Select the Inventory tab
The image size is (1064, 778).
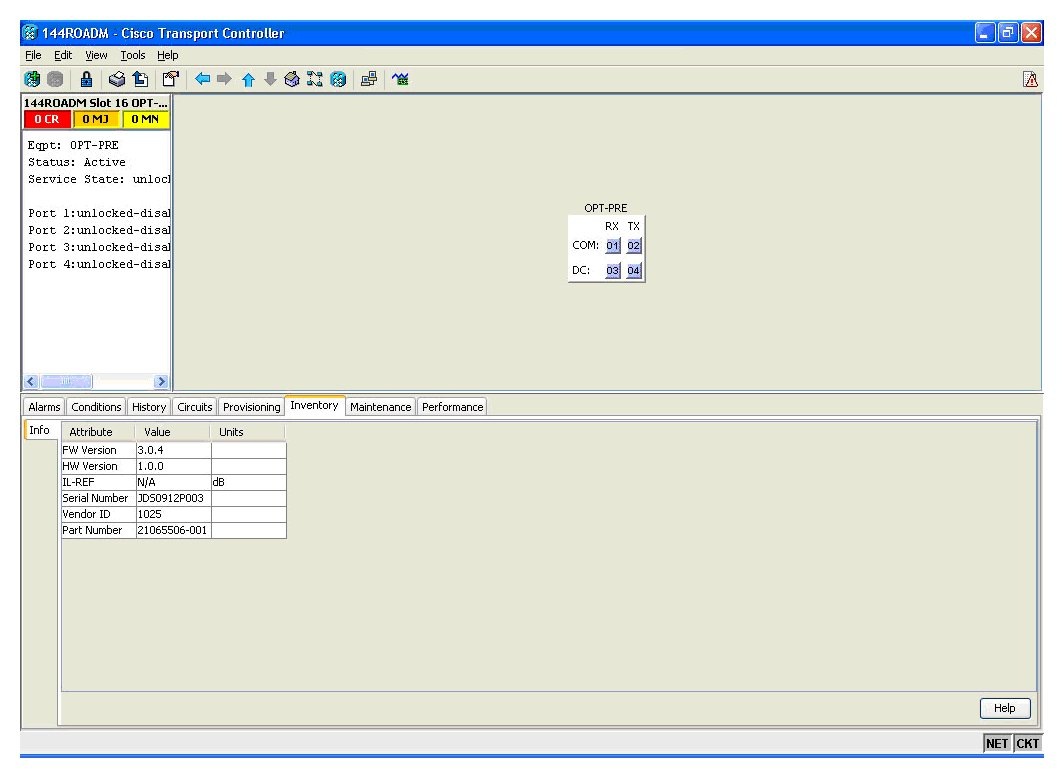[x=314, y=406]
